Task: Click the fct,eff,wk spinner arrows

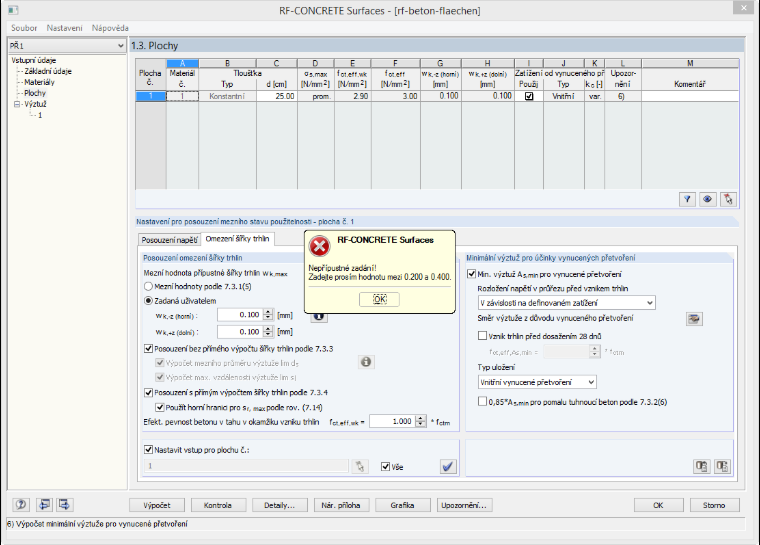Action: pos(421,421)
